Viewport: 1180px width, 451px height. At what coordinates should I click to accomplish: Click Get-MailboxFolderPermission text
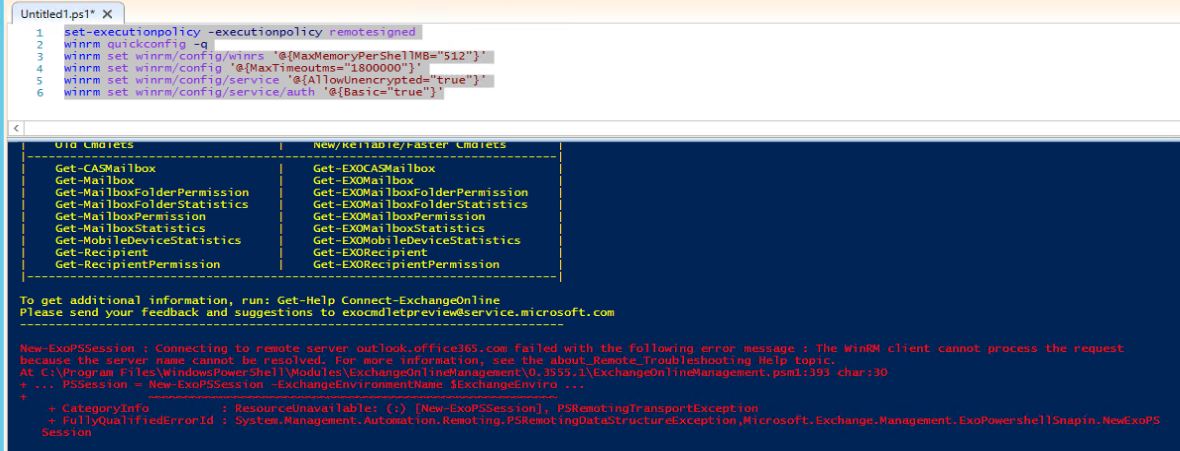tap(152, 193)
